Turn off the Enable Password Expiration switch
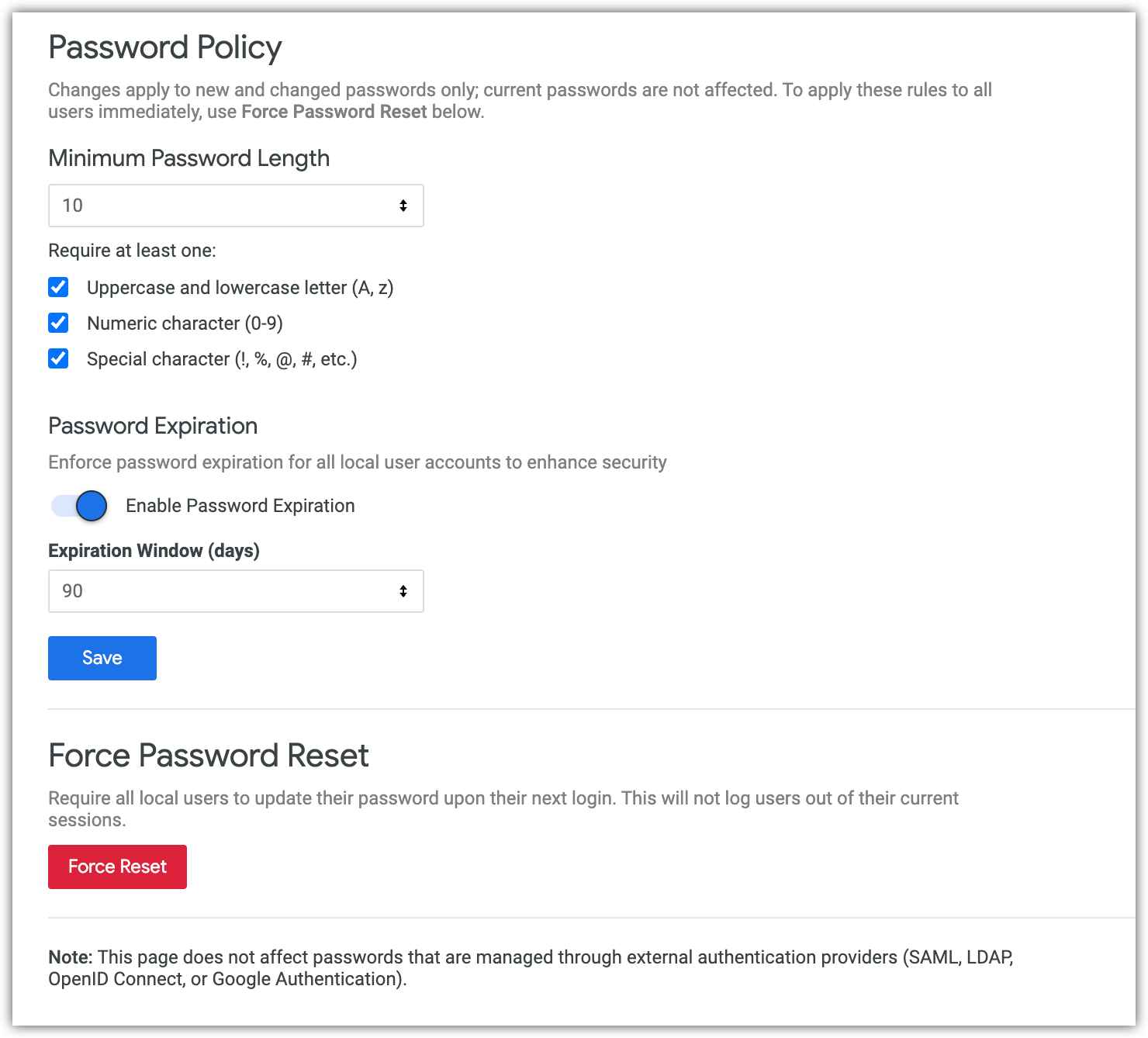 coord(80,506)
